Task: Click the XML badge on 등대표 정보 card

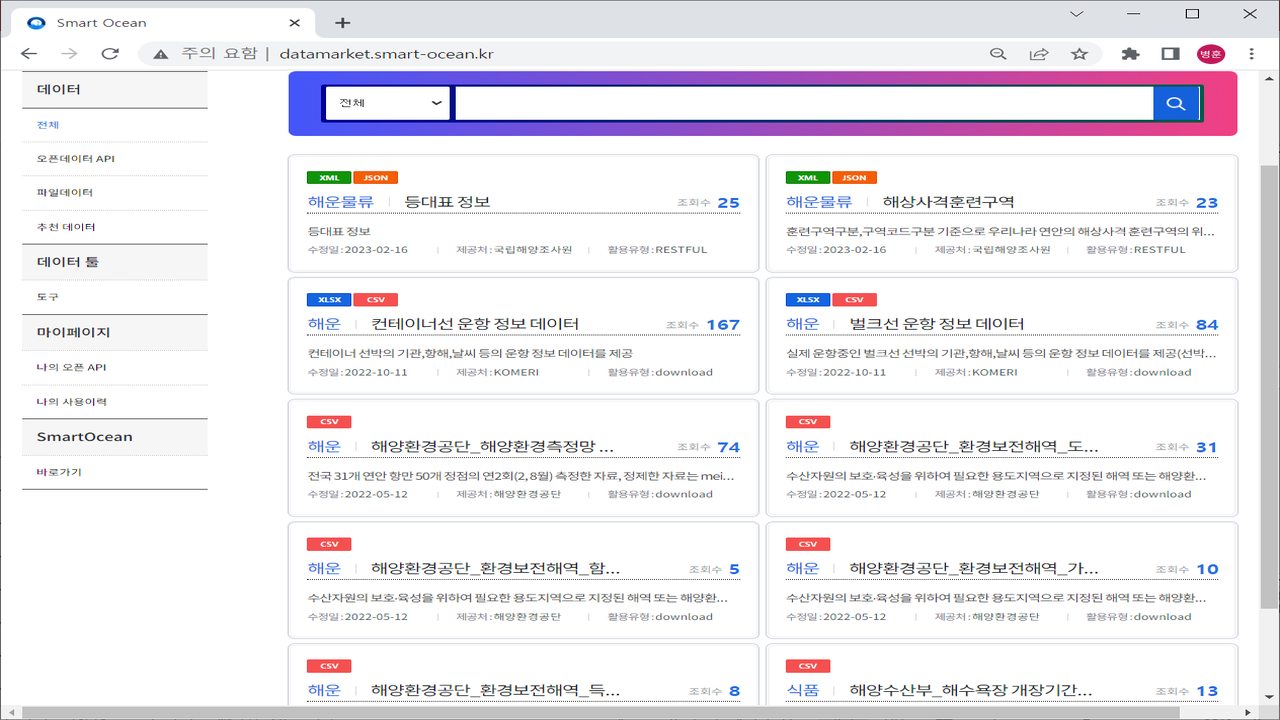Action: [329, 178]
